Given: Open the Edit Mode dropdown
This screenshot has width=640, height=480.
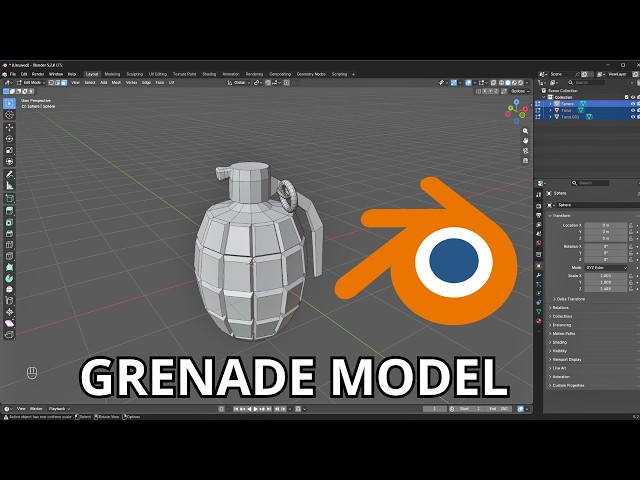Looking at the screenshot, I should pos(31,82).
